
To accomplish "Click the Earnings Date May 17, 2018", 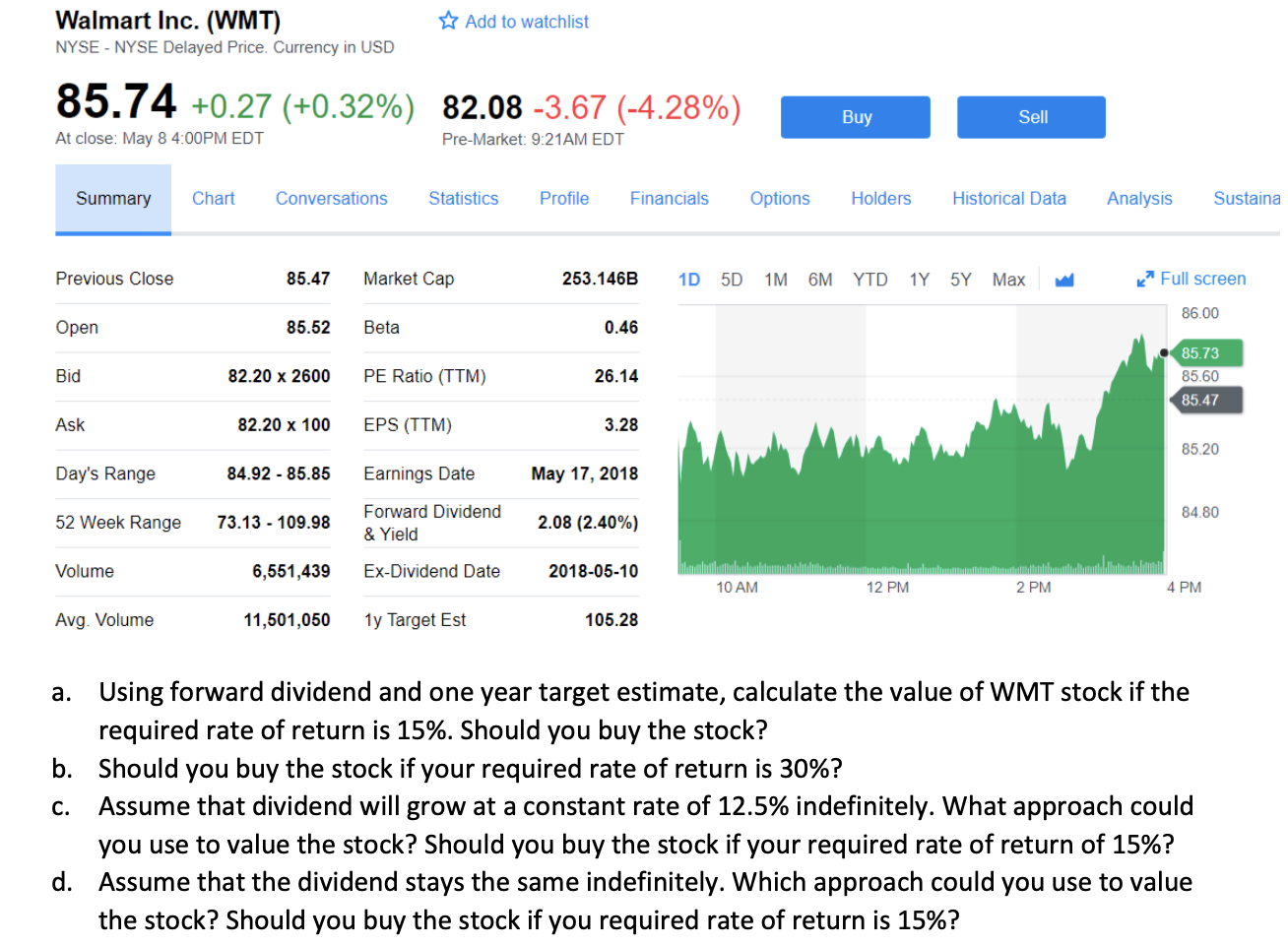I will coord(585,473).
